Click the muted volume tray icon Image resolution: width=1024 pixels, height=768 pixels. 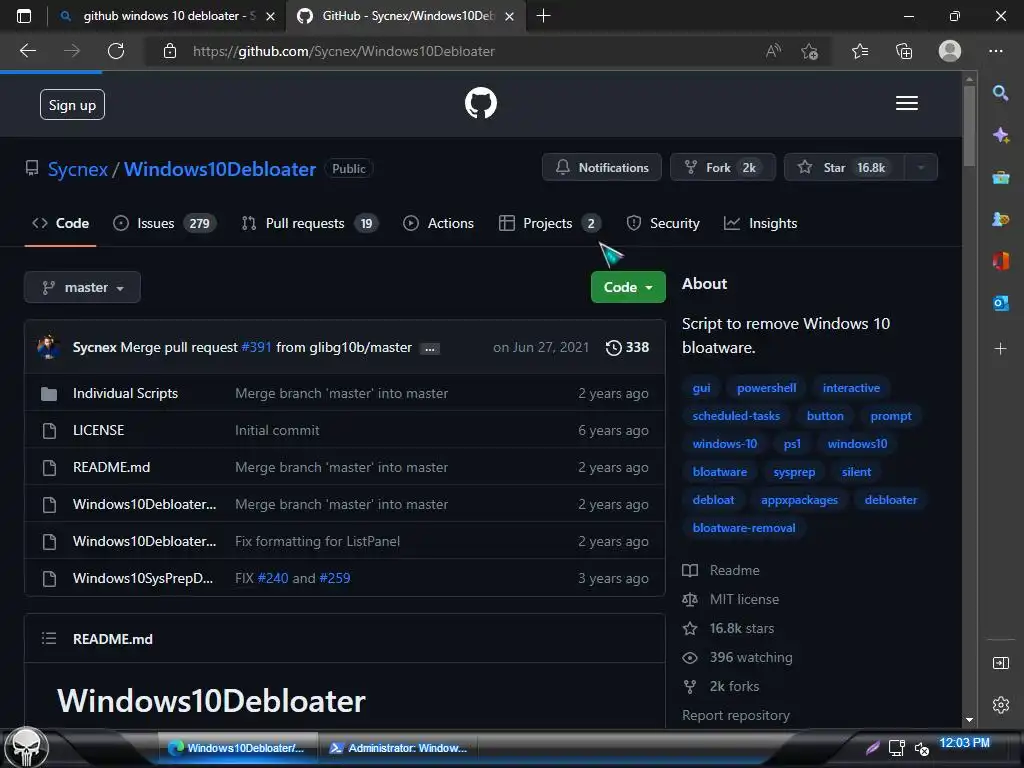pyautogui.click(x=921, y=748)
